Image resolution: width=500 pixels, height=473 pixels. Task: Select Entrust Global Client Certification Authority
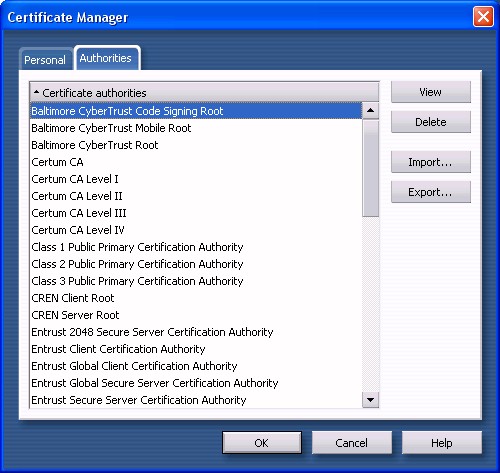coord(196,366)
